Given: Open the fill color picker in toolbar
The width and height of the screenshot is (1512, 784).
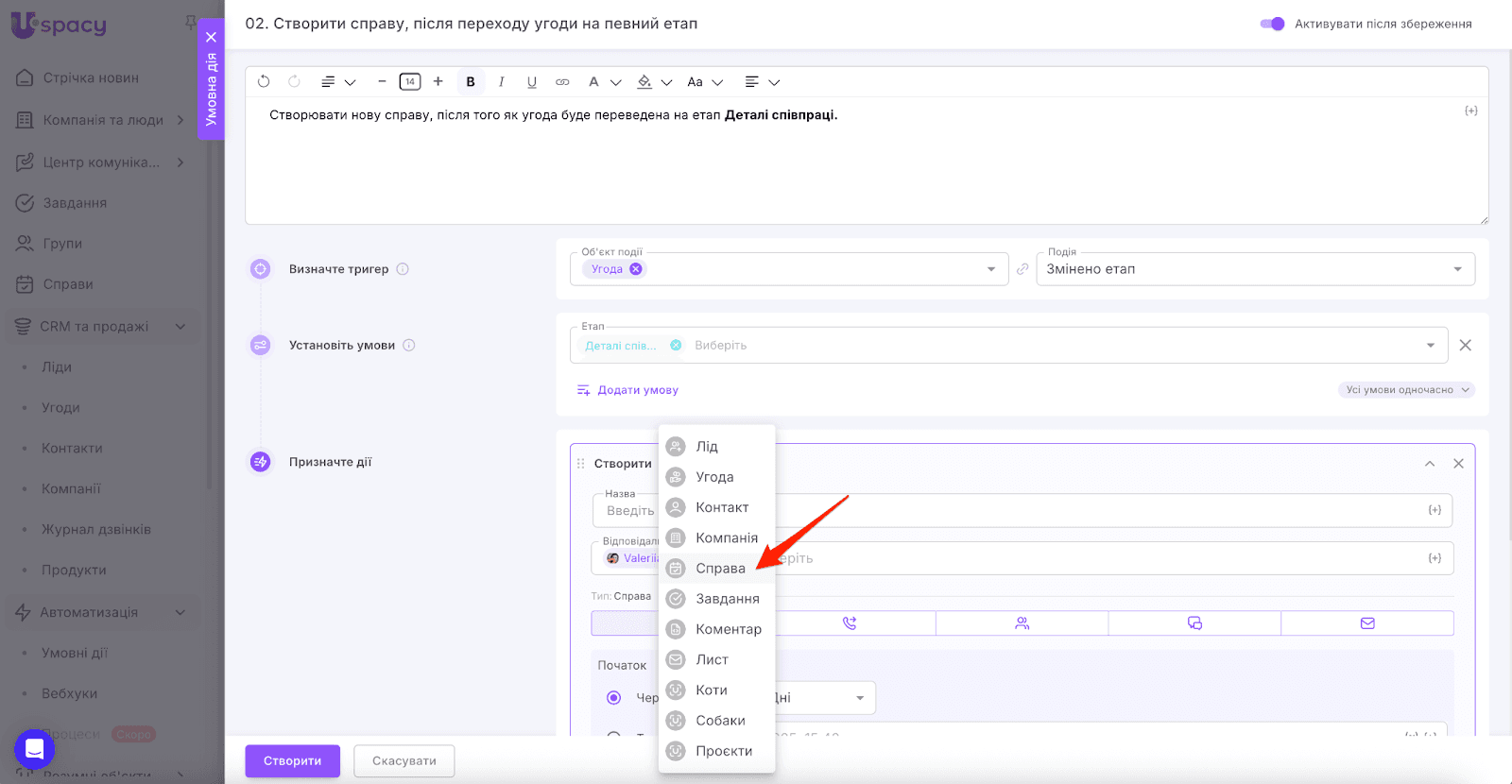Looking at the screenshot, I should point(645,82).
